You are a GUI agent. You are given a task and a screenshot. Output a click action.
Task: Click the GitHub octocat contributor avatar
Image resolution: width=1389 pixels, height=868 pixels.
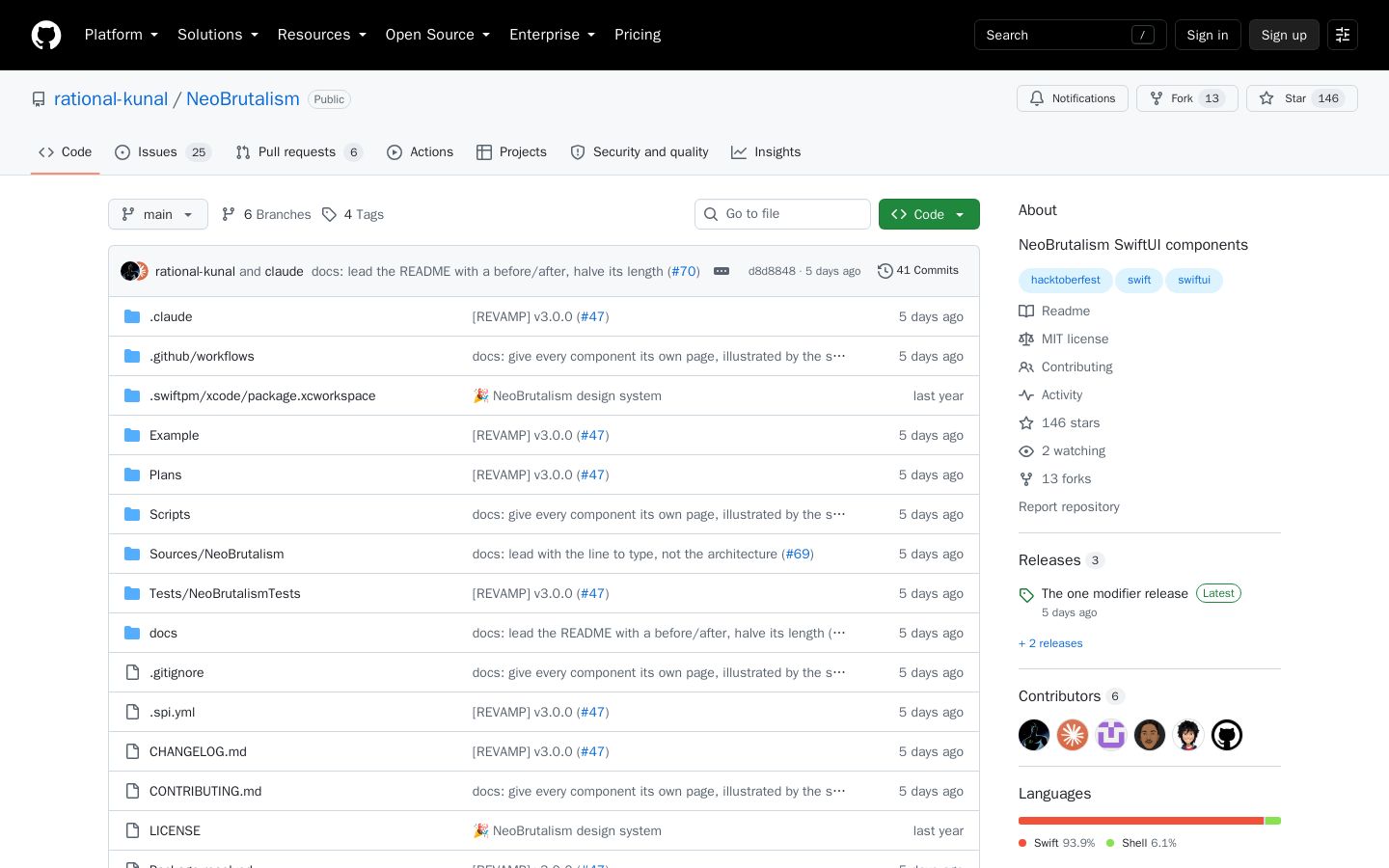tap(1227, 735)
